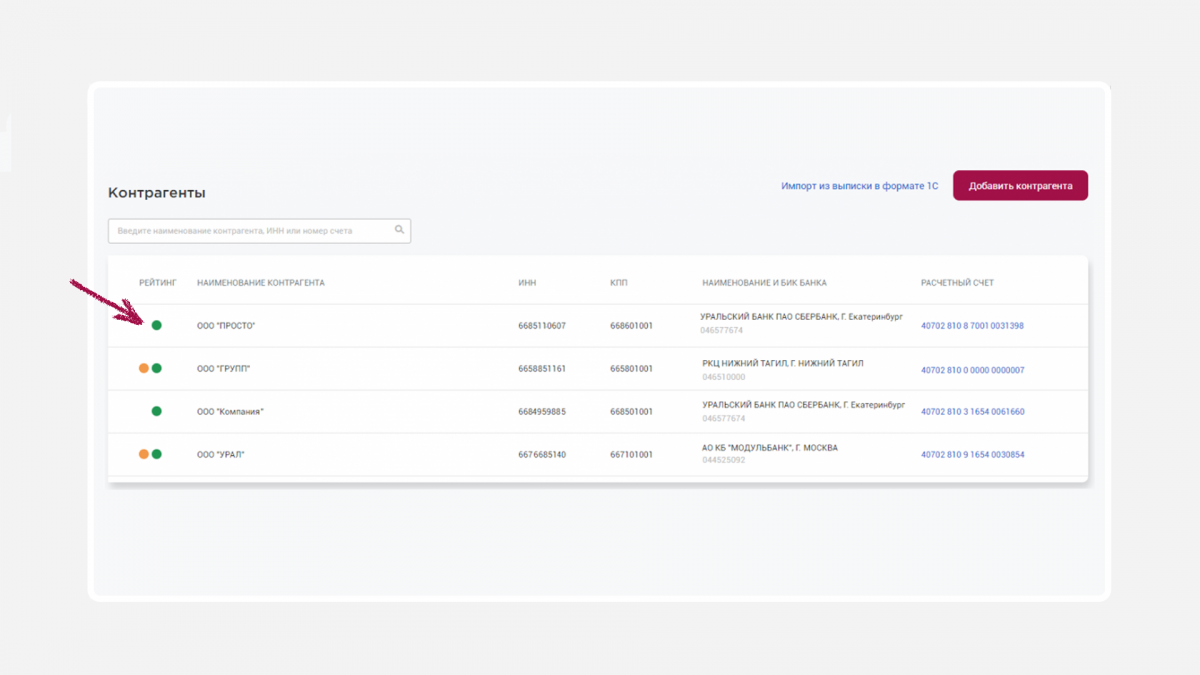Click the Сбербанк bank name in ООО "Компания" row
Image resolution: width=1200 pixels, height=675 pixels.
802,405
